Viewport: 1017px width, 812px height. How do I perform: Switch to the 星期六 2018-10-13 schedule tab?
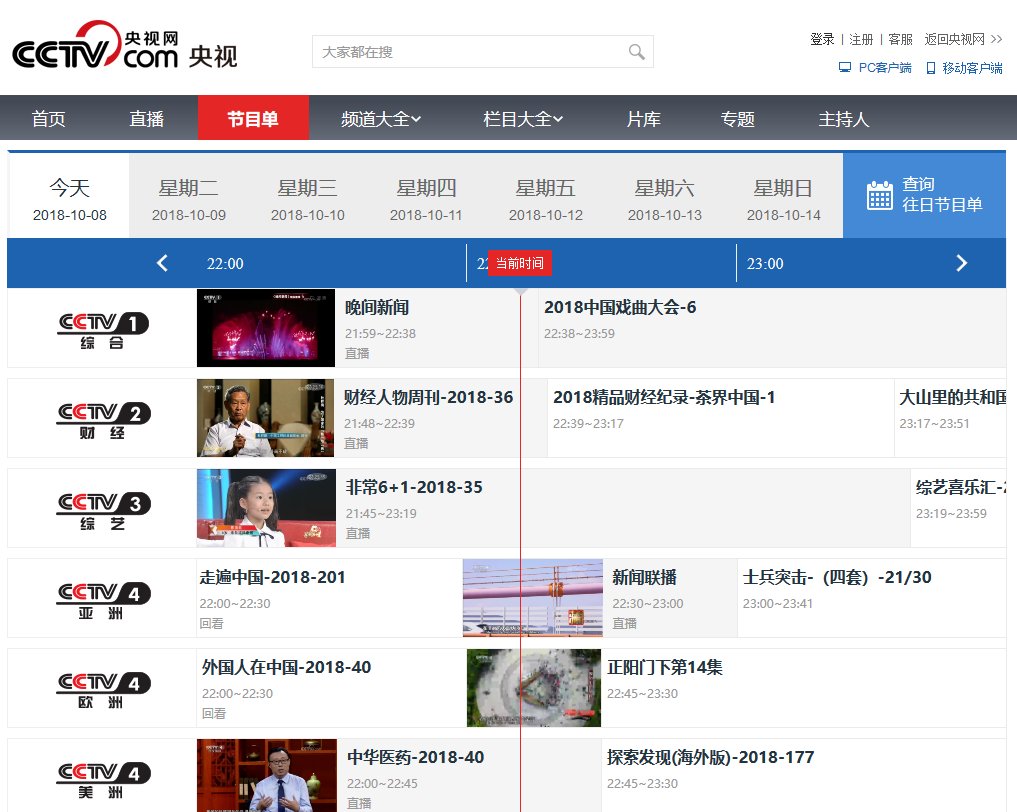664,196
